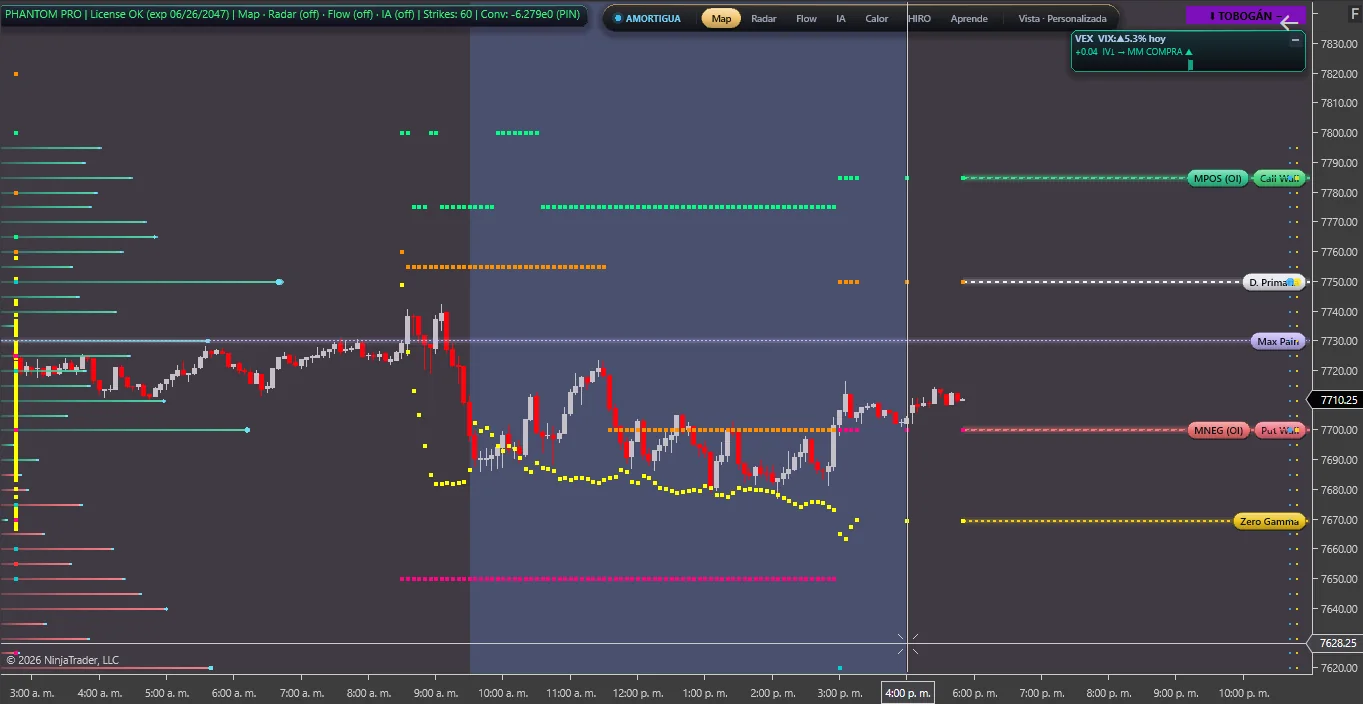Click the white back arrow icon
Screen dimensions: 1363x704
(1289, 22)
